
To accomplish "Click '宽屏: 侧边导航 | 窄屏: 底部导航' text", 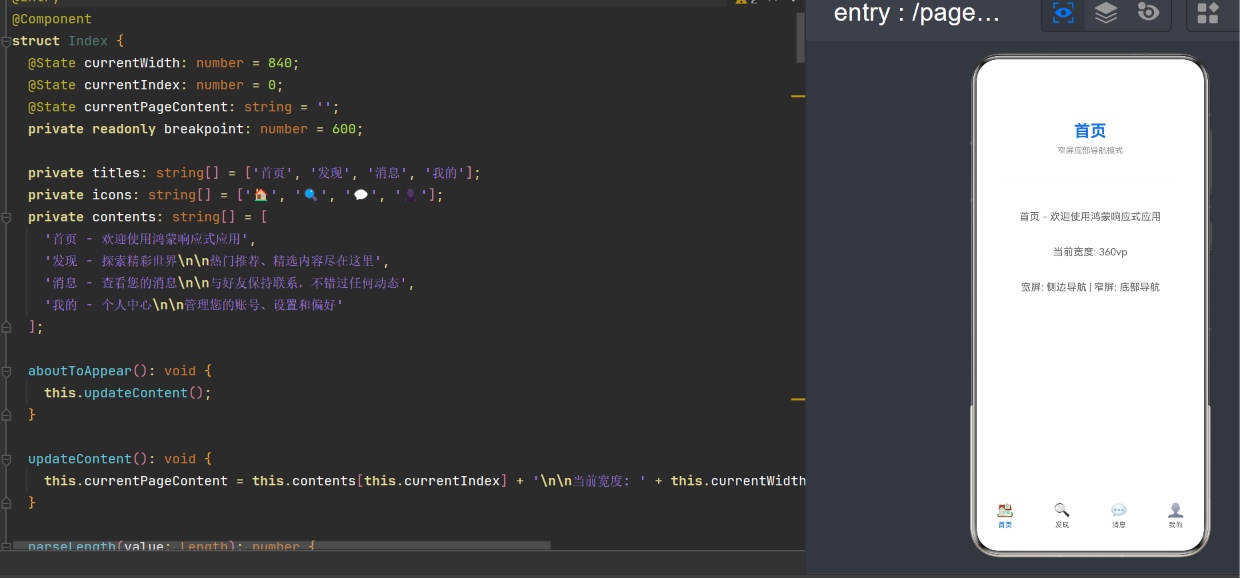I will tap(1090, 287).
